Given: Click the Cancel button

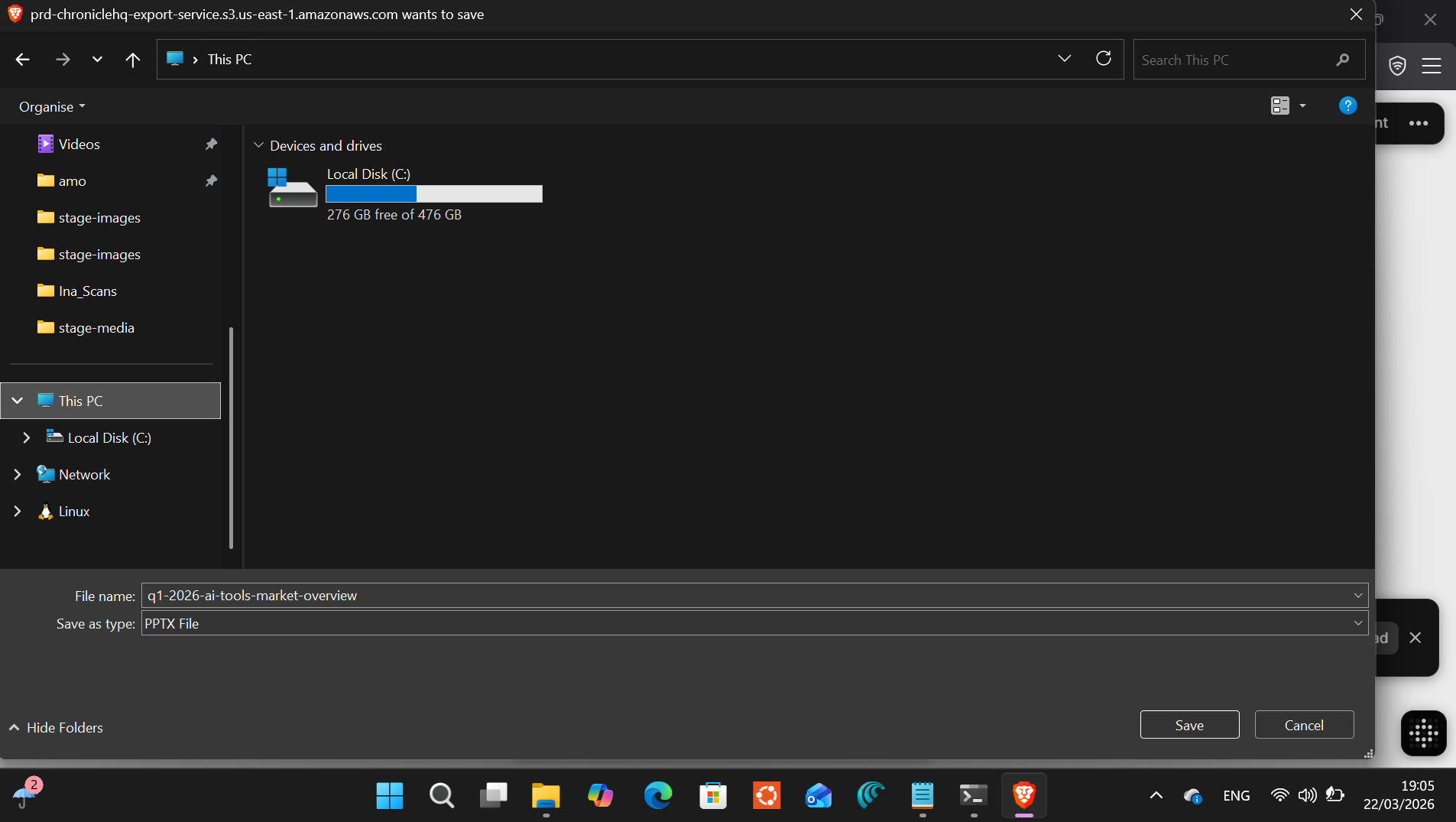Looking at the screenshot, I should (x=1304, y=725).
